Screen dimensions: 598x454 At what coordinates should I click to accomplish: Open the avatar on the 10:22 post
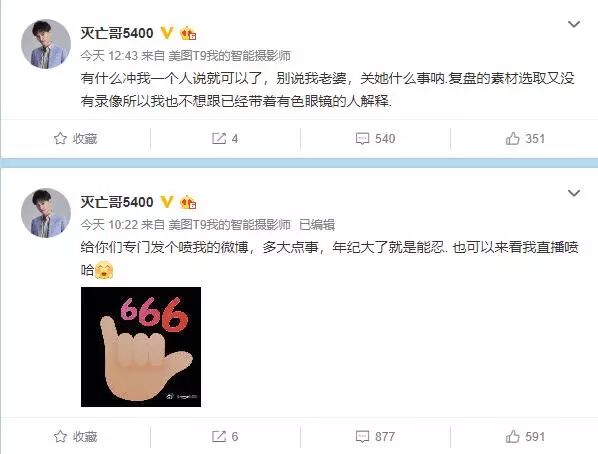46,213
